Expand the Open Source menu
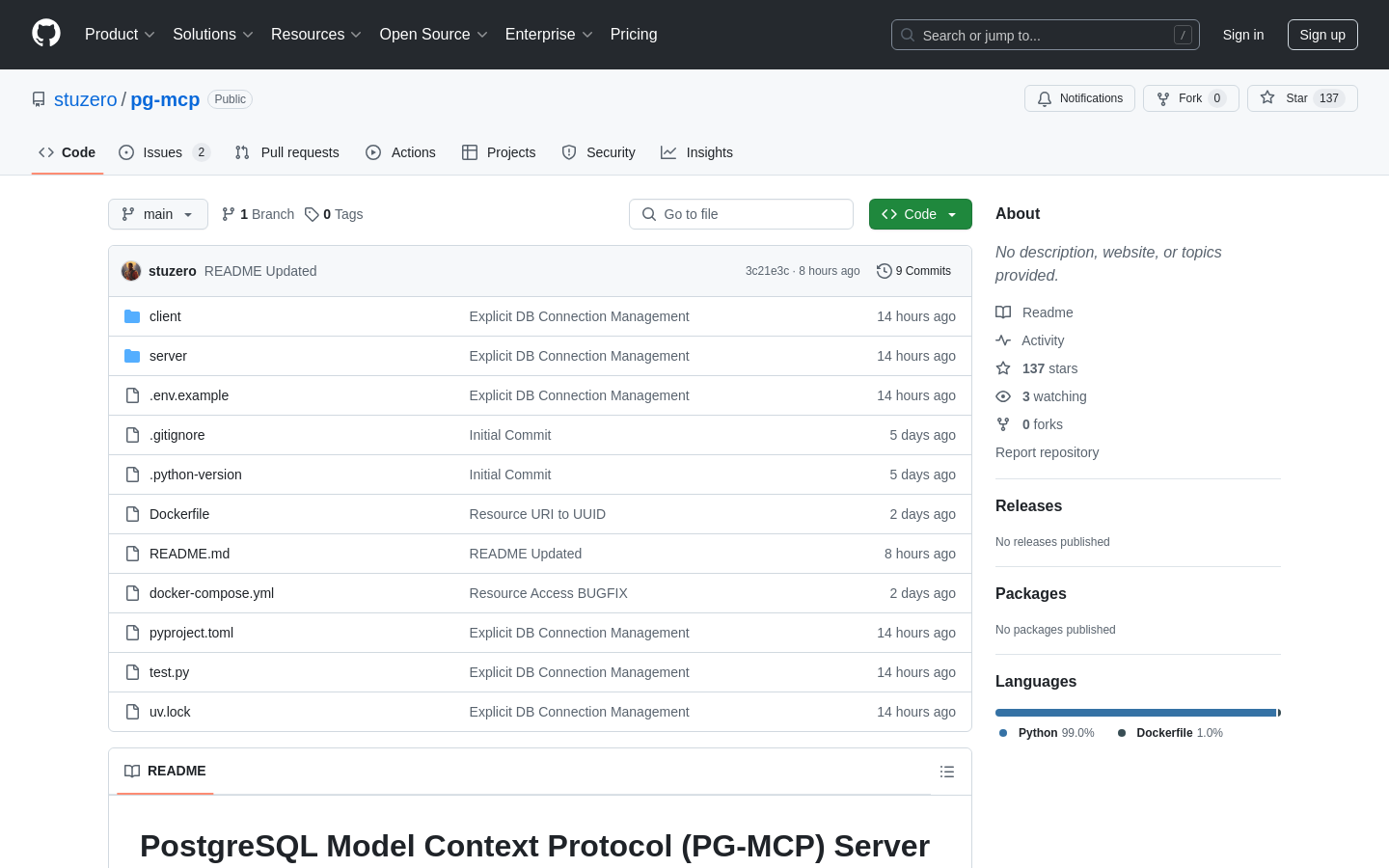Viewport: 1389px width, 868px height. tap(433, 35)
